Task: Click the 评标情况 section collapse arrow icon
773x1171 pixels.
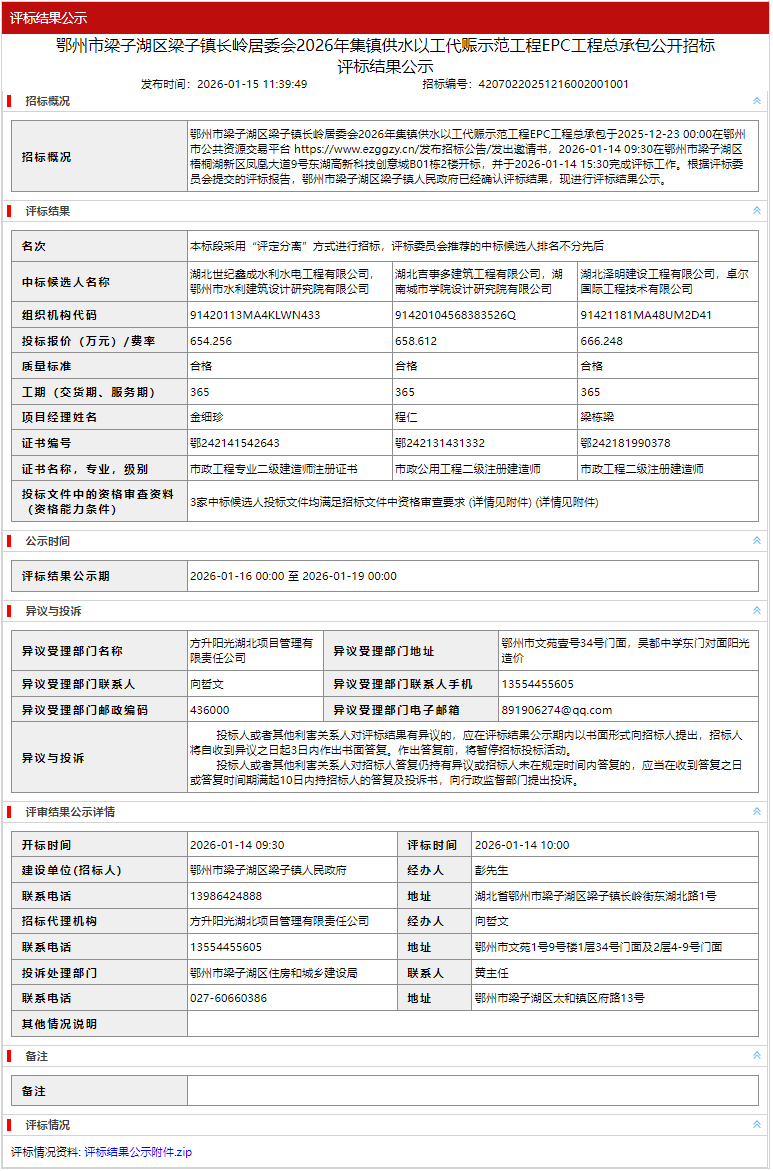Action: click(757, 1125)
